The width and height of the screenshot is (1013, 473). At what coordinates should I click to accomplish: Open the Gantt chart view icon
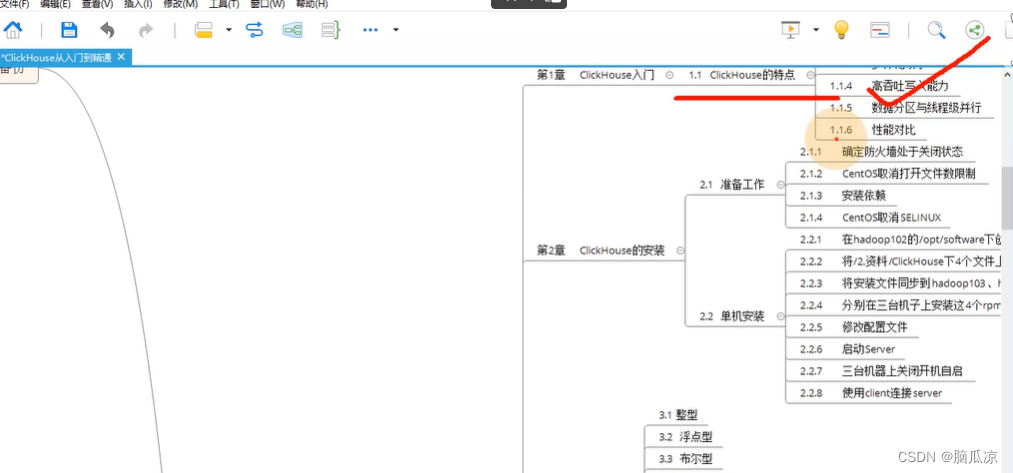coord(879,30)
